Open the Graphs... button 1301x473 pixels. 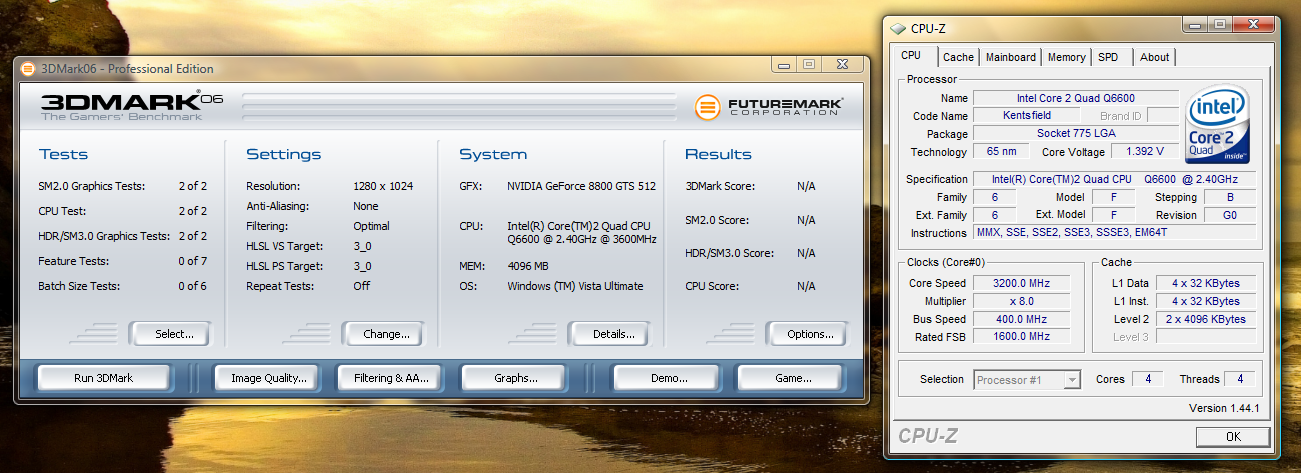coord(516,378)
